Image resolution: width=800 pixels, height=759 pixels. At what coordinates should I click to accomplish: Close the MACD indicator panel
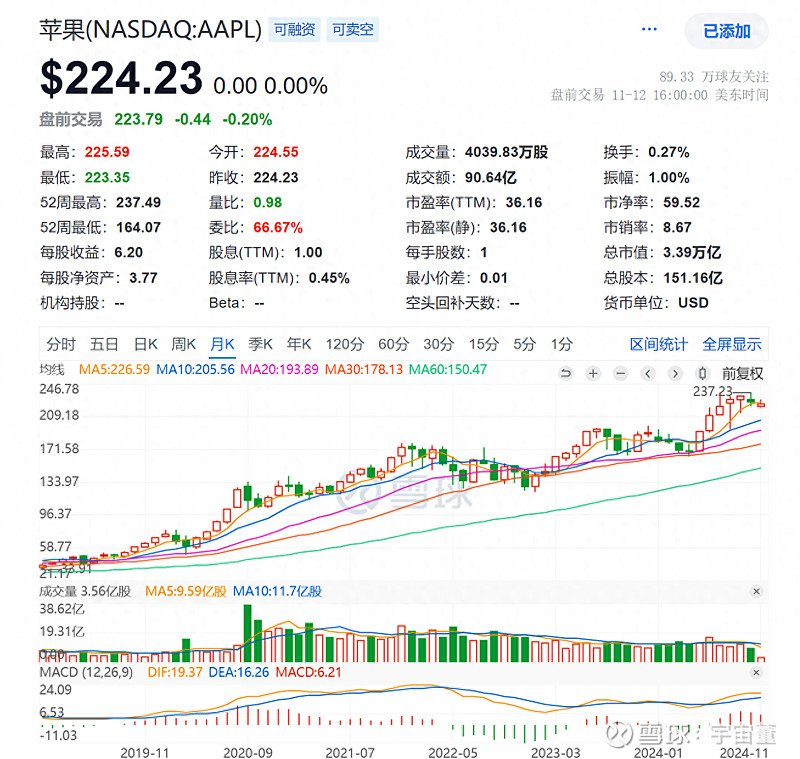click(757, 672)
